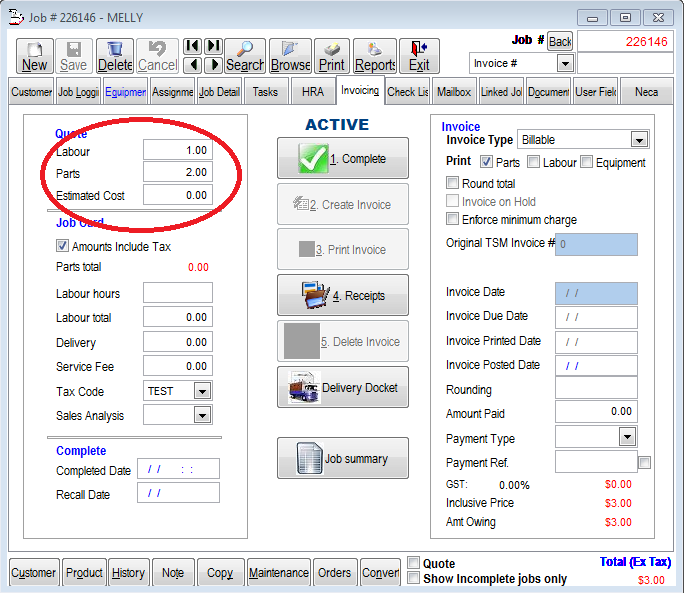Screen dimensions: 684x593
Task: Expand the Payment Type dropdown
Action: [627, 437]
